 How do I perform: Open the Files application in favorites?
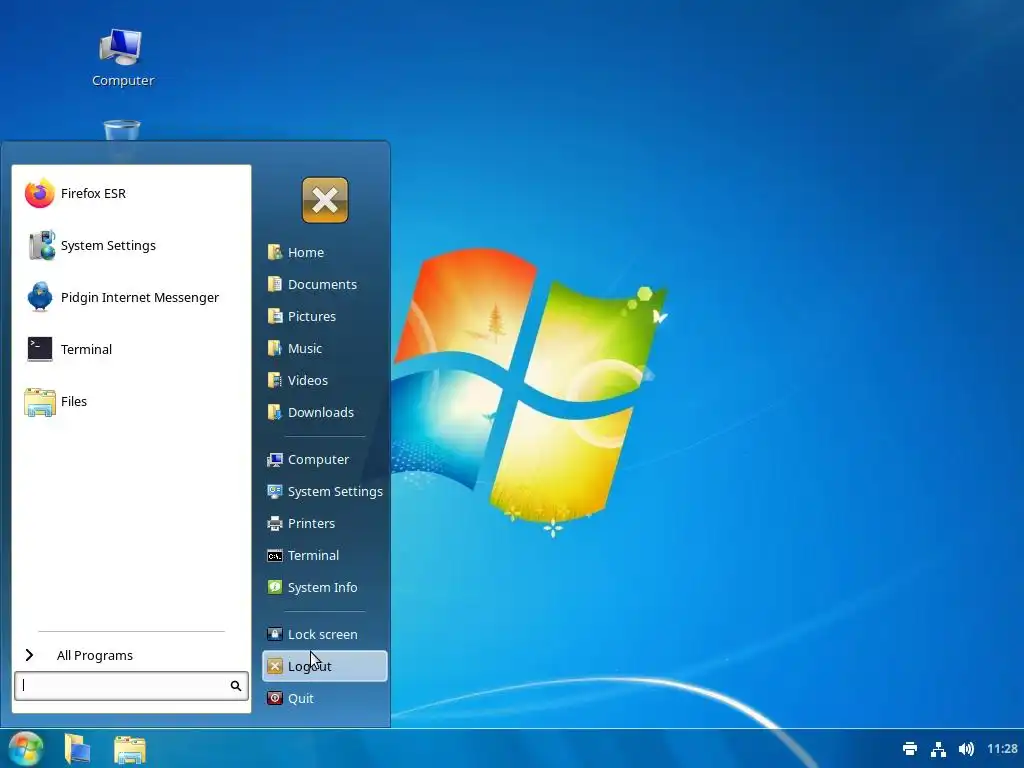coord(131,401)
